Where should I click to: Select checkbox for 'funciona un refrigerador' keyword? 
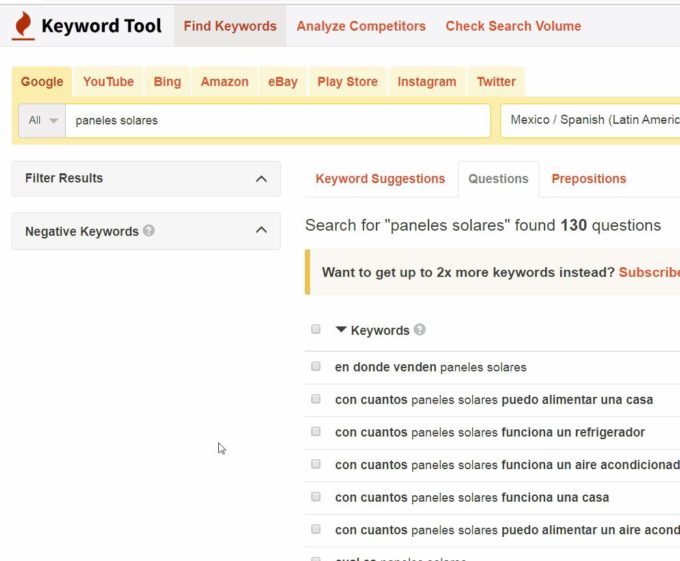pyautogui.click(x=316, y=431)
